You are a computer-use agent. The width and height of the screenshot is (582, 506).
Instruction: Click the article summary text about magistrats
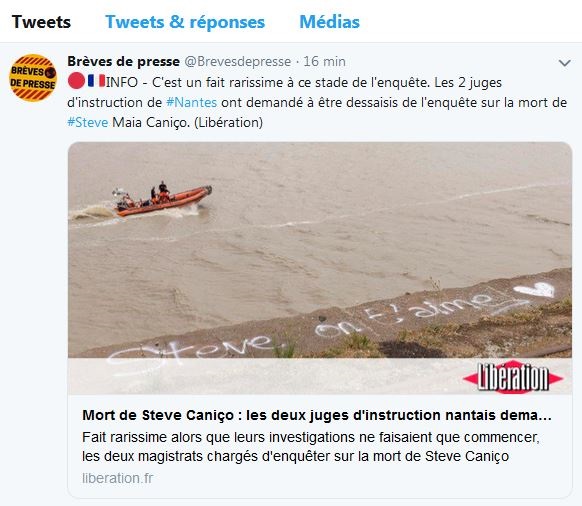point(311,447)
